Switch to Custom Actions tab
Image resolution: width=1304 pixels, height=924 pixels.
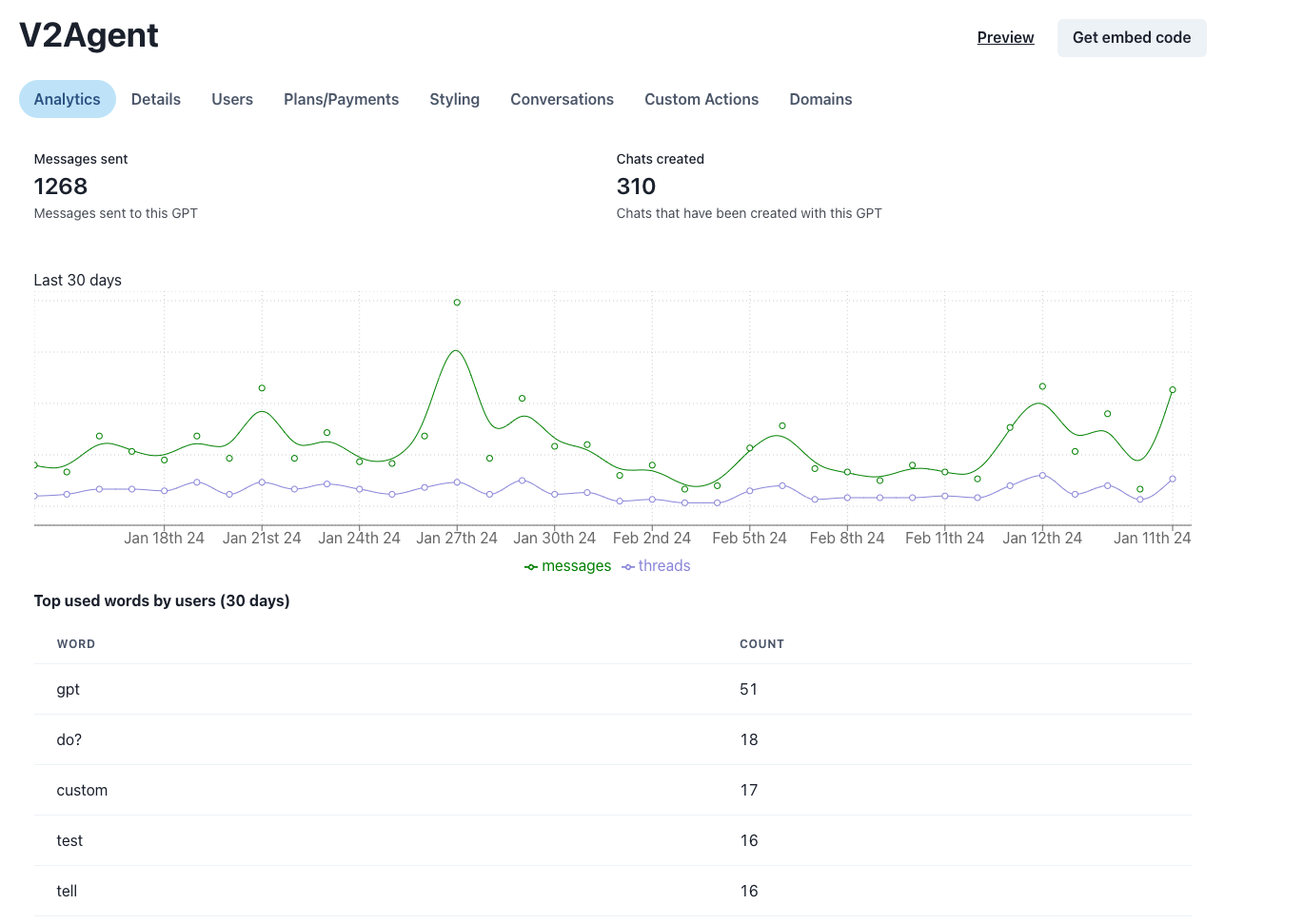pos(701,99)
